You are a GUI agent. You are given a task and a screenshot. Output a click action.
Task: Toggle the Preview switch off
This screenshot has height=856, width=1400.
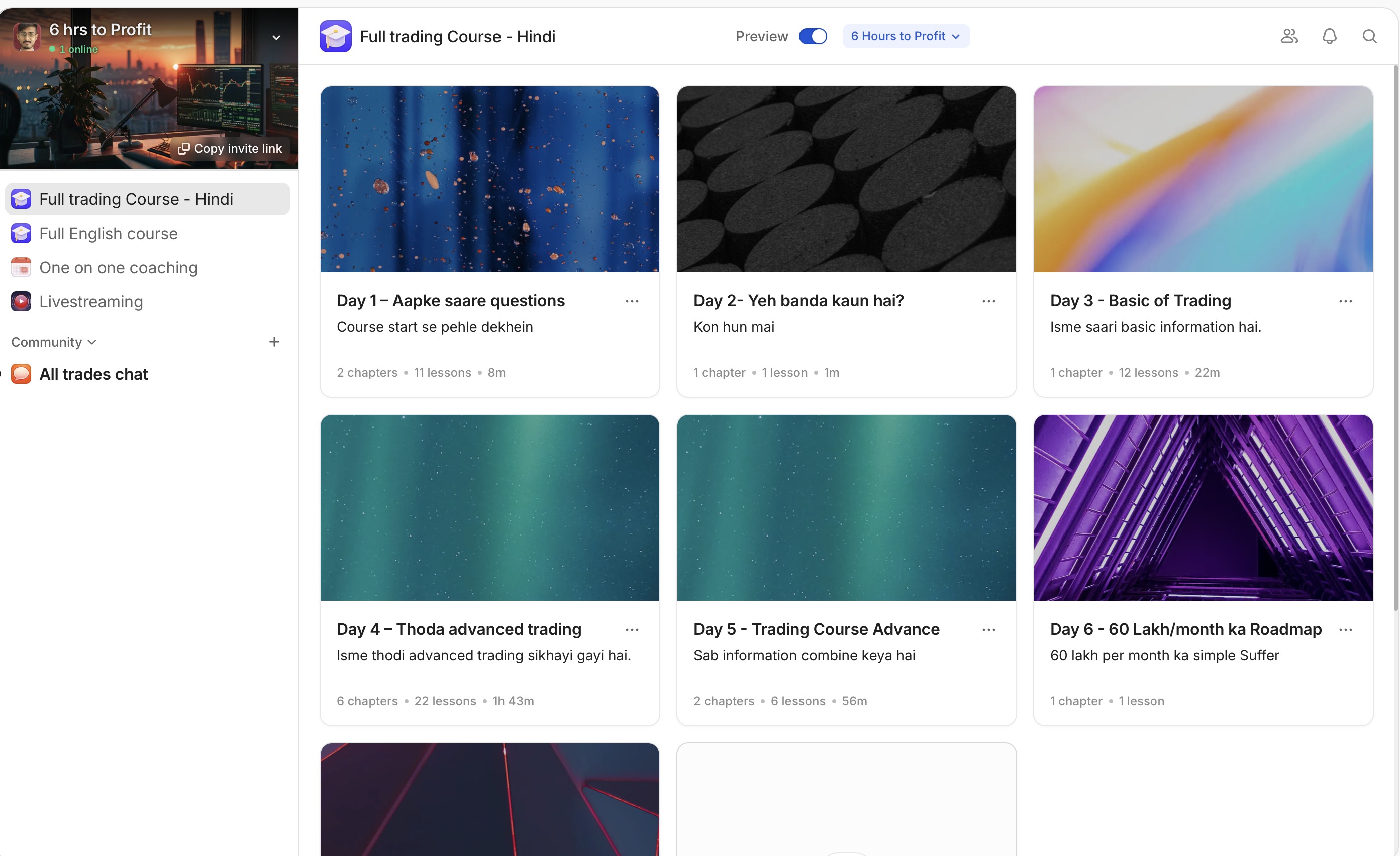813,36
